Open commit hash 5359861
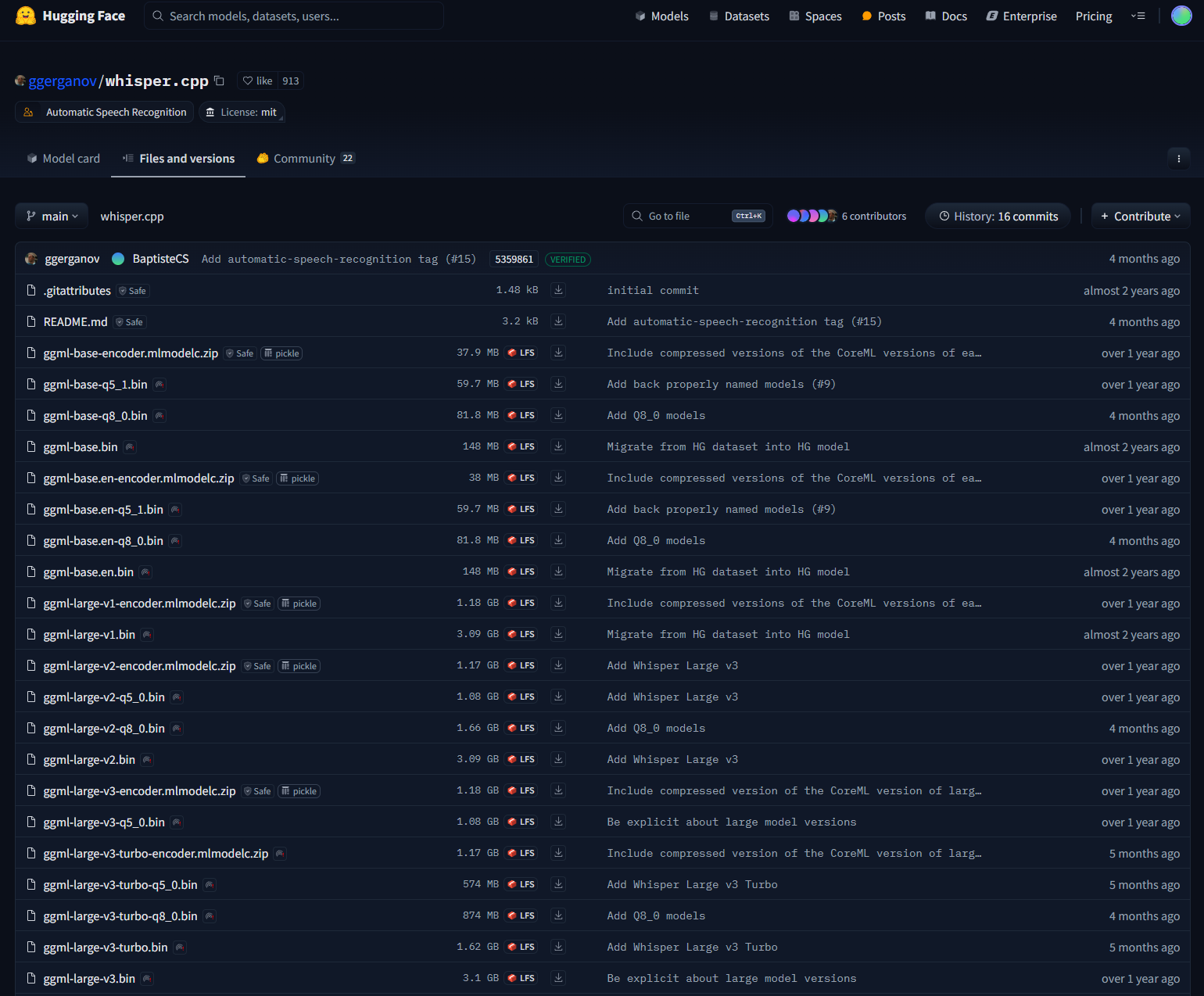This screenshot has height=996, width=1204. (x=514, y=259)
